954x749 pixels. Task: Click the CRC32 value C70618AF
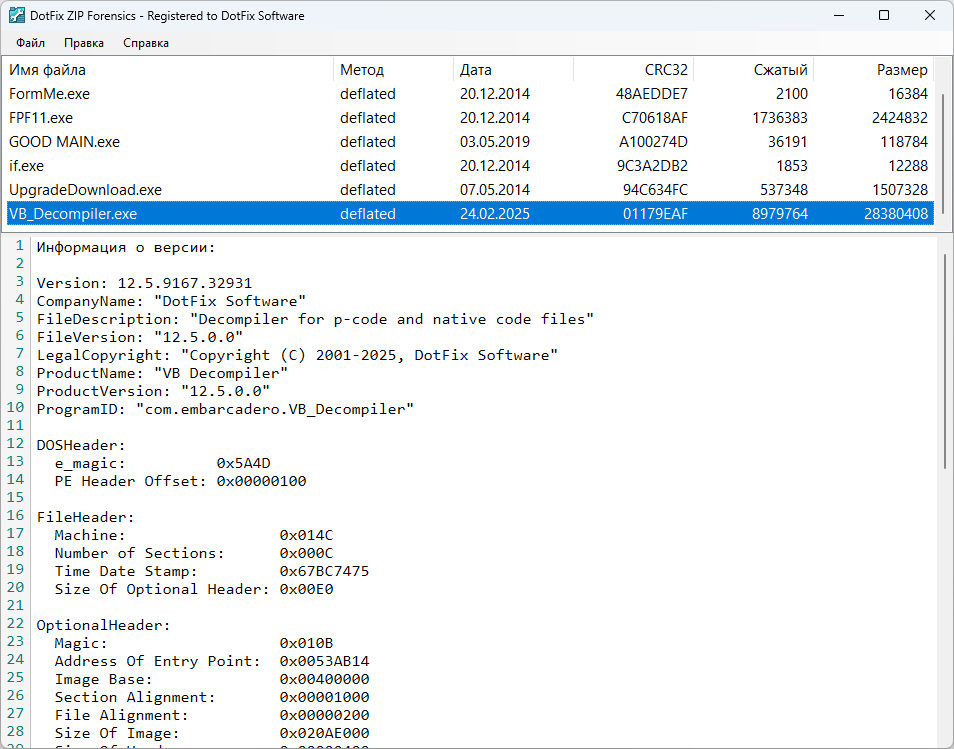pos(655,117)
